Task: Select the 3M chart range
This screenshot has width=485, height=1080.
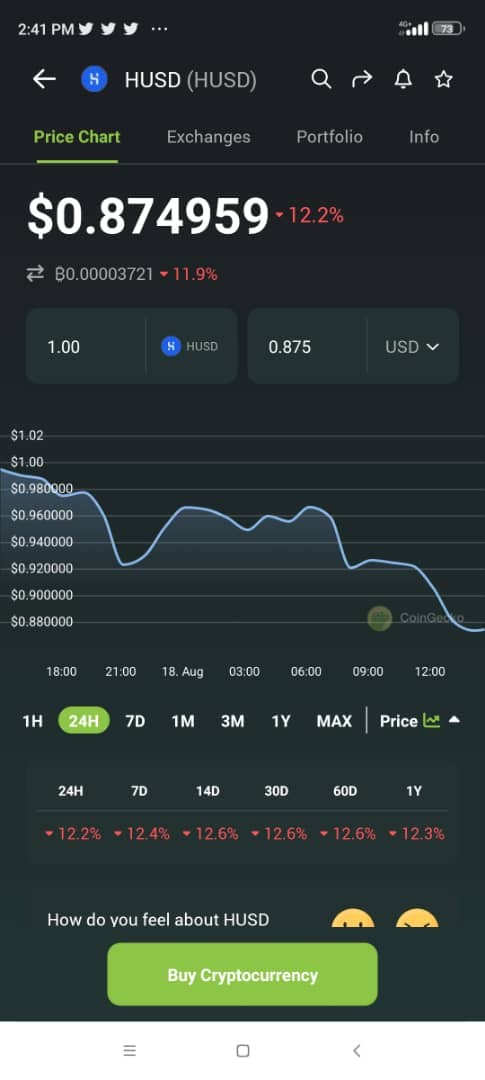Action: tap(232, 721)
